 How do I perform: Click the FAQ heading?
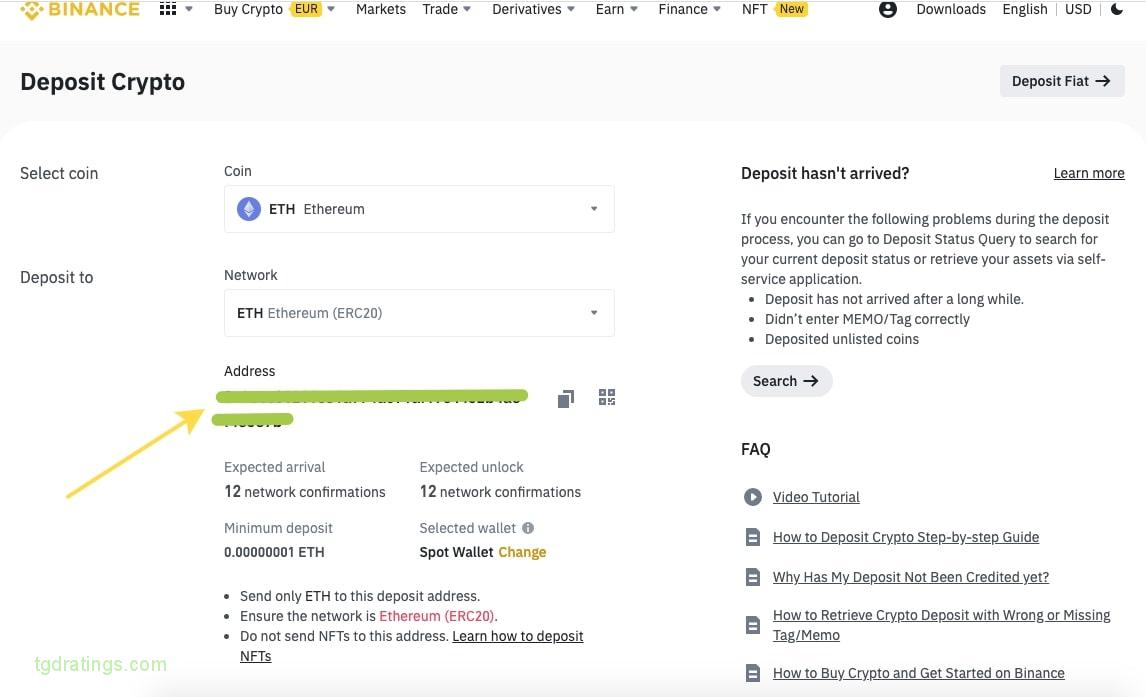click(x=756, y=449)
